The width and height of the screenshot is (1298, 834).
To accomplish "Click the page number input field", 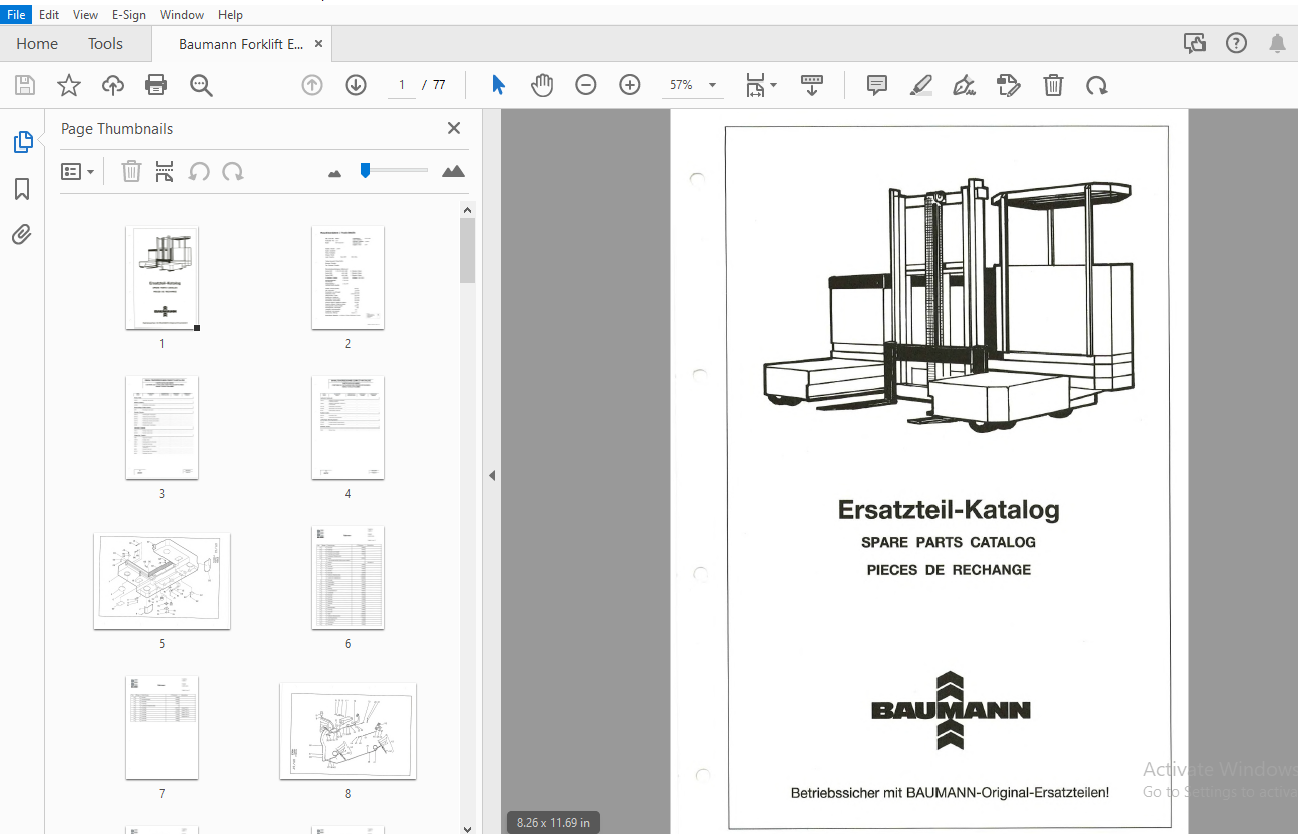I will tap(401, 85).
